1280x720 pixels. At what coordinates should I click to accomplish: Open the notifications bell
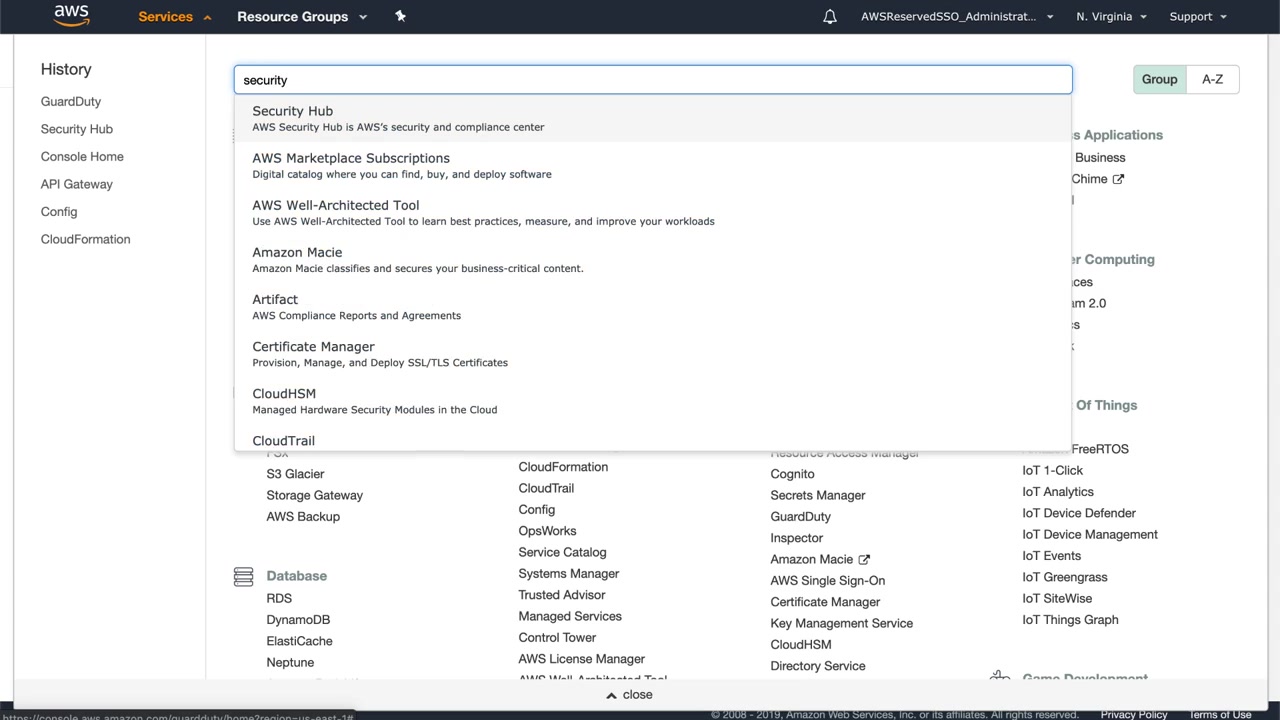tap(830, 17)
